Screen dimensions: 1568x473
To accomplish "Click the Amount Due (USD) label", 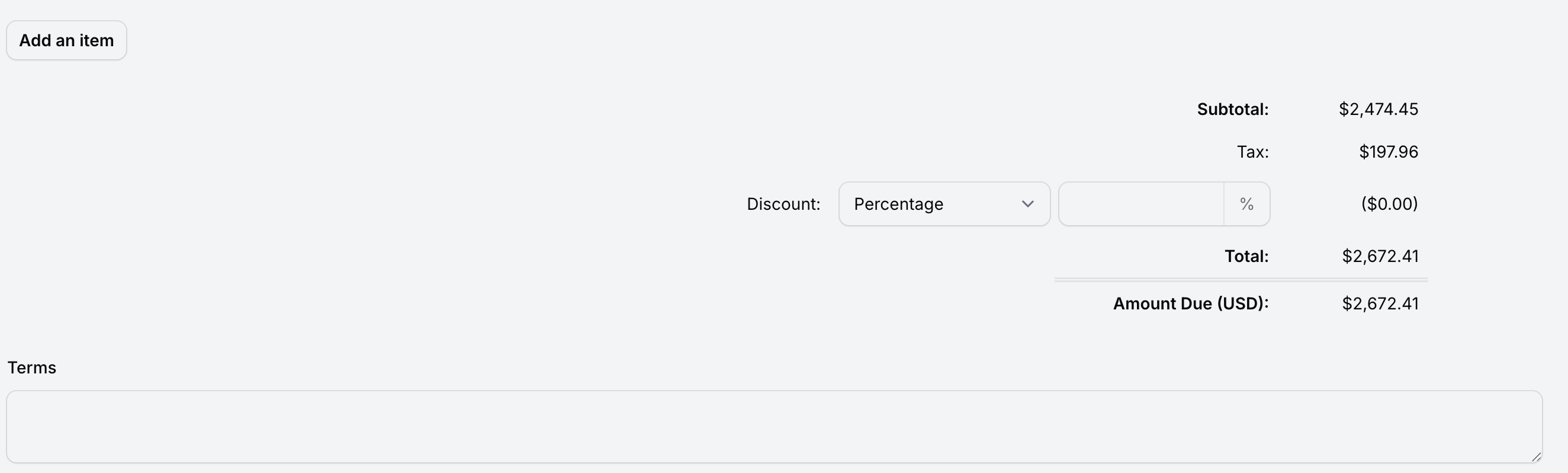I will click(x=1191, y=303).
